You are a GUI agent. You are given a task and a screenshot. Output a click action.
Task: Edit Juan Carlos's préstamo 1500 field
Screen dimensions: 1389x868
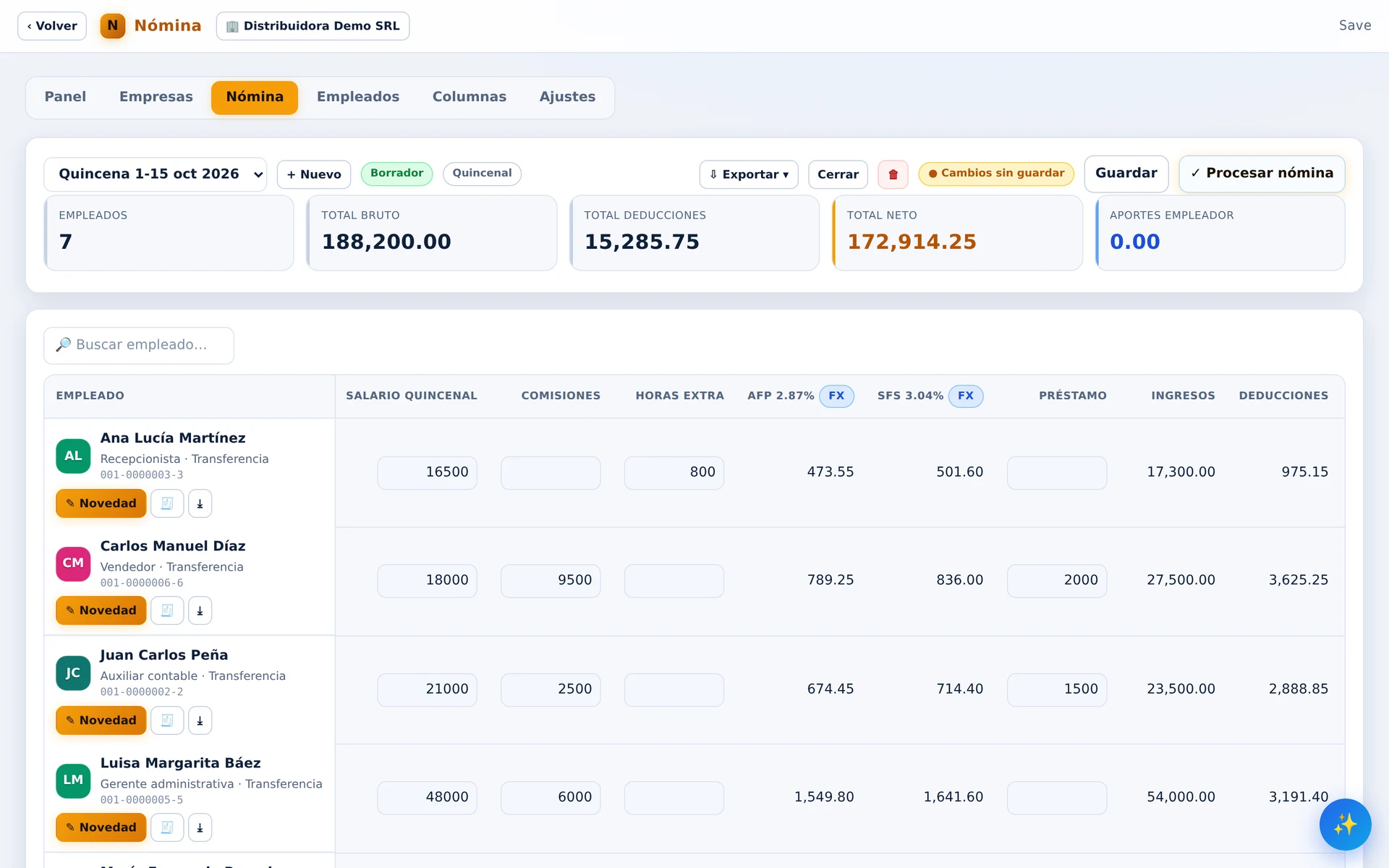1057,689
